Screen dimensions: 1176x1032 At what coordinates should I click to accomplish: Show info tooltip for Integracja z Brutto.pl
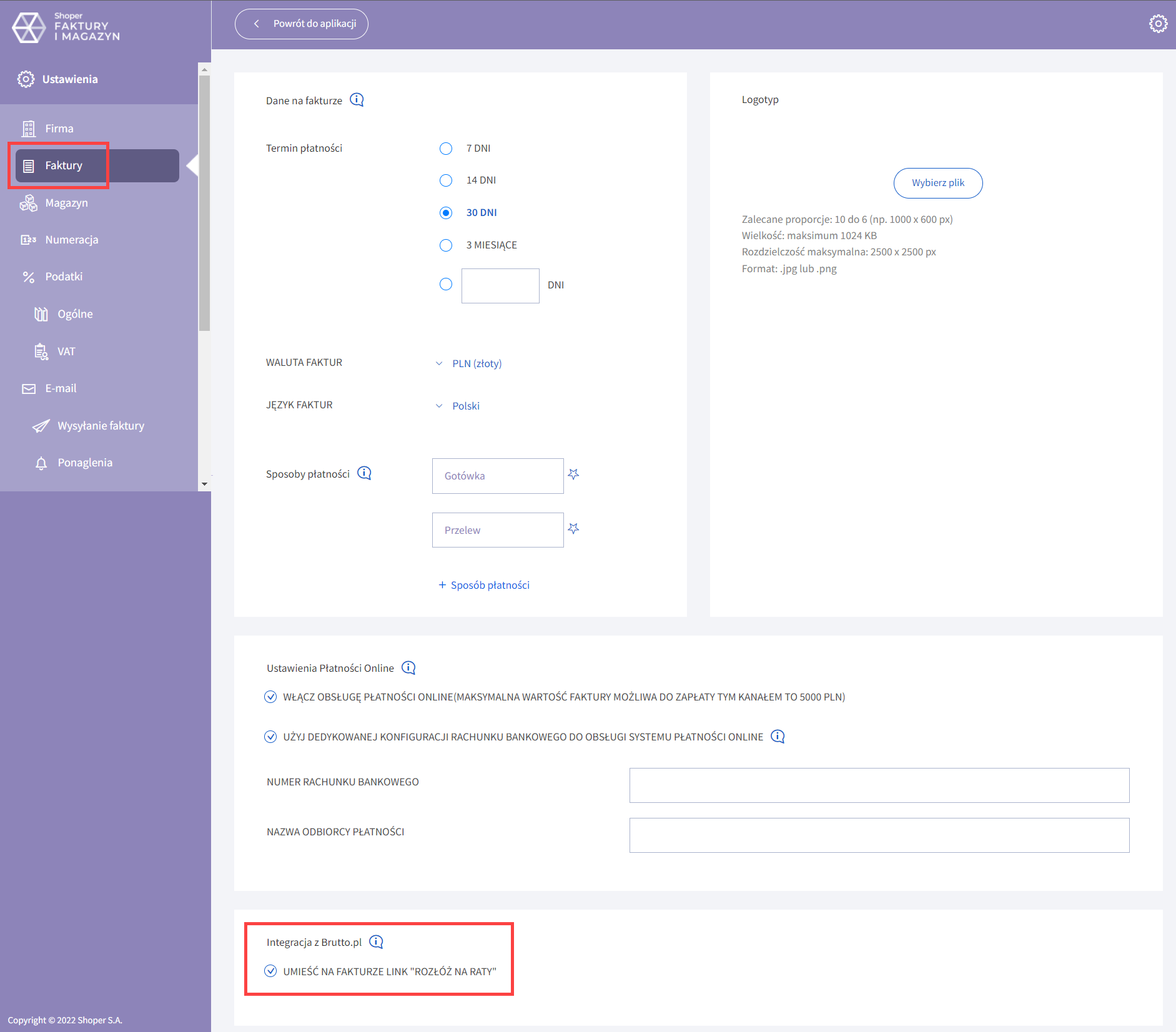point(376,941)
